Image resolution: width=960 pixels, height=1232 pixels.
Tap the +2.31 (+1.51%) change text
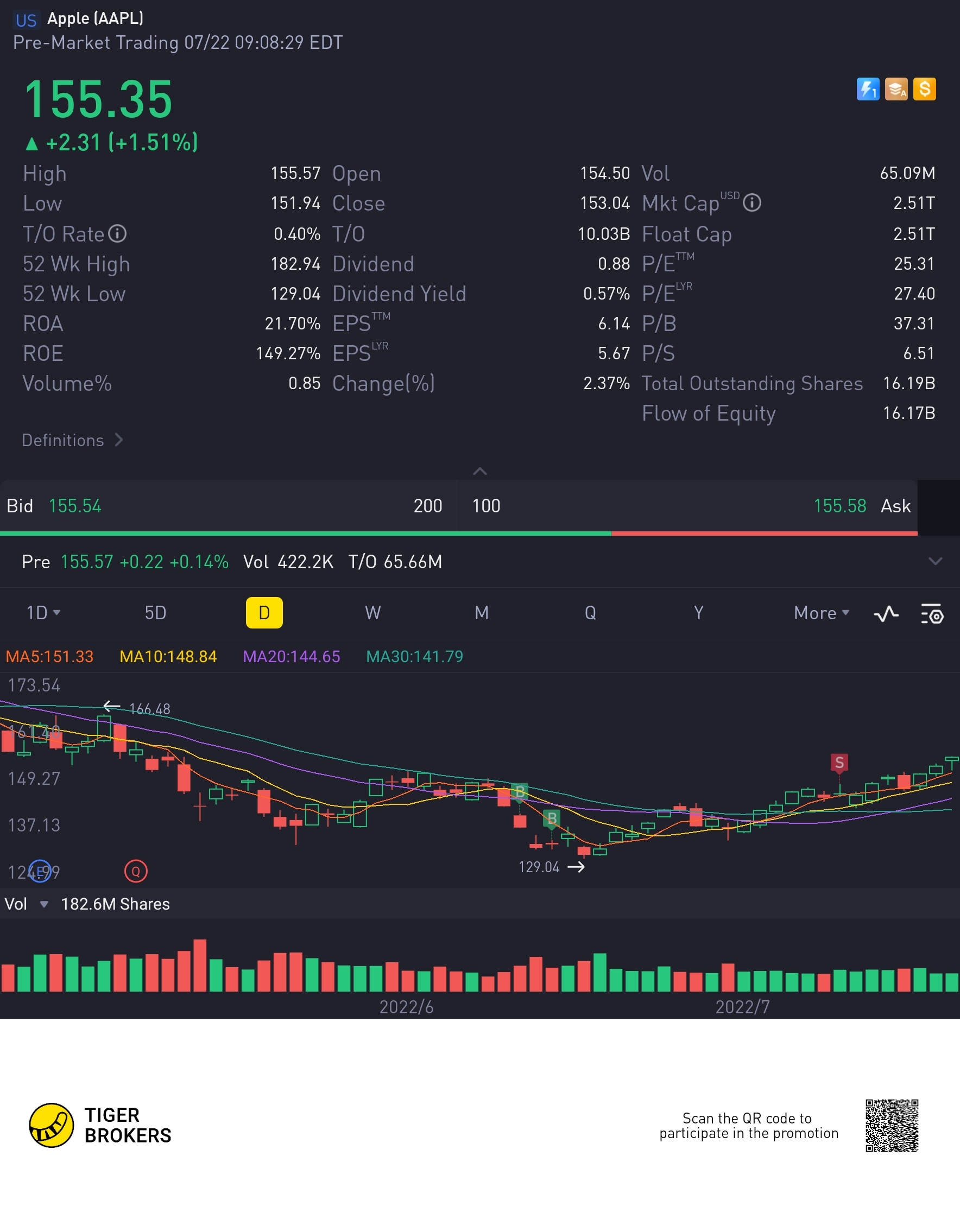[x=122, y=143]
